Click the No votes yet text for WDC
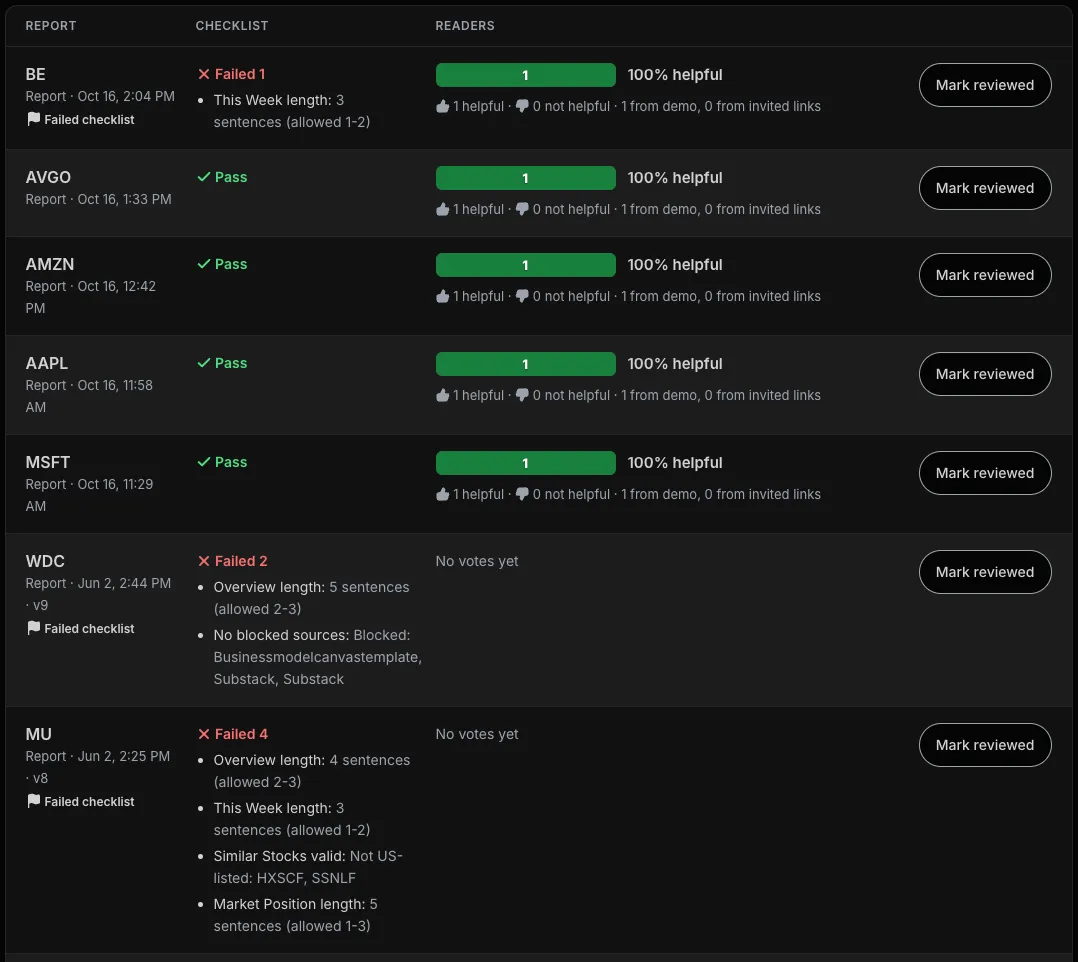 click(476, 561)
